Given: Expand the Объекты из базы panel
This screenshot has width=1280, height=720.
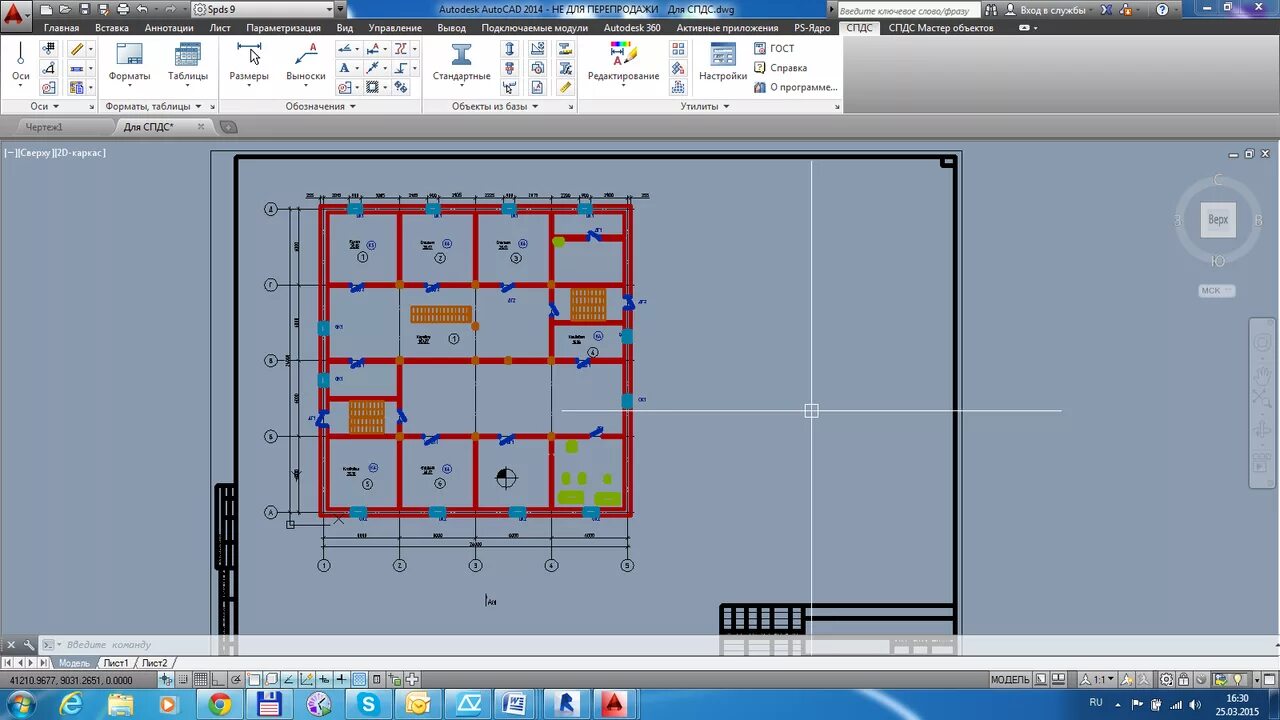Looking at the screenshot, I should pos(495,106).
